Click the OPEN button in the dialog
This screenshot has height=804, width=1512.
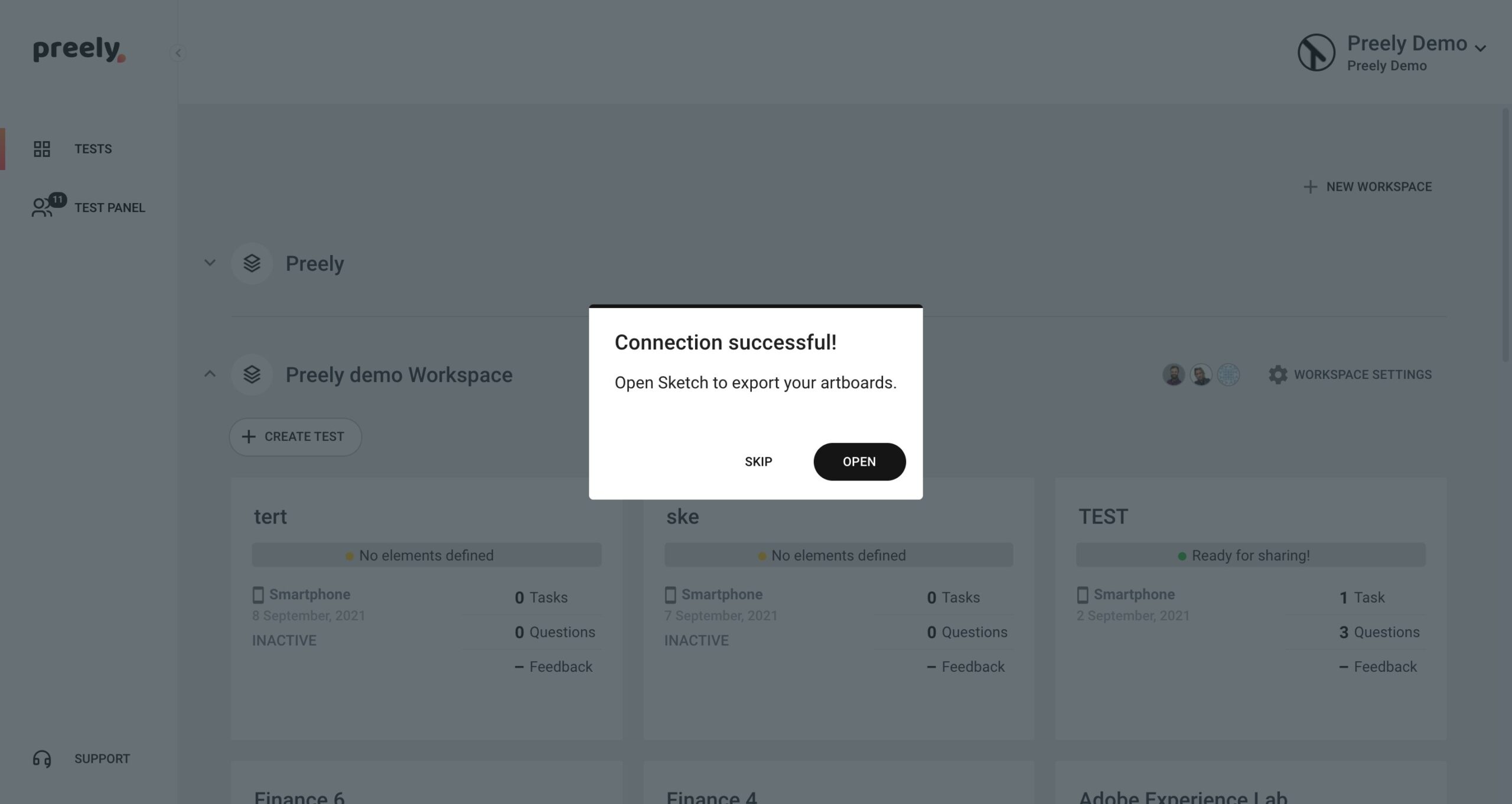click(859, 461)
